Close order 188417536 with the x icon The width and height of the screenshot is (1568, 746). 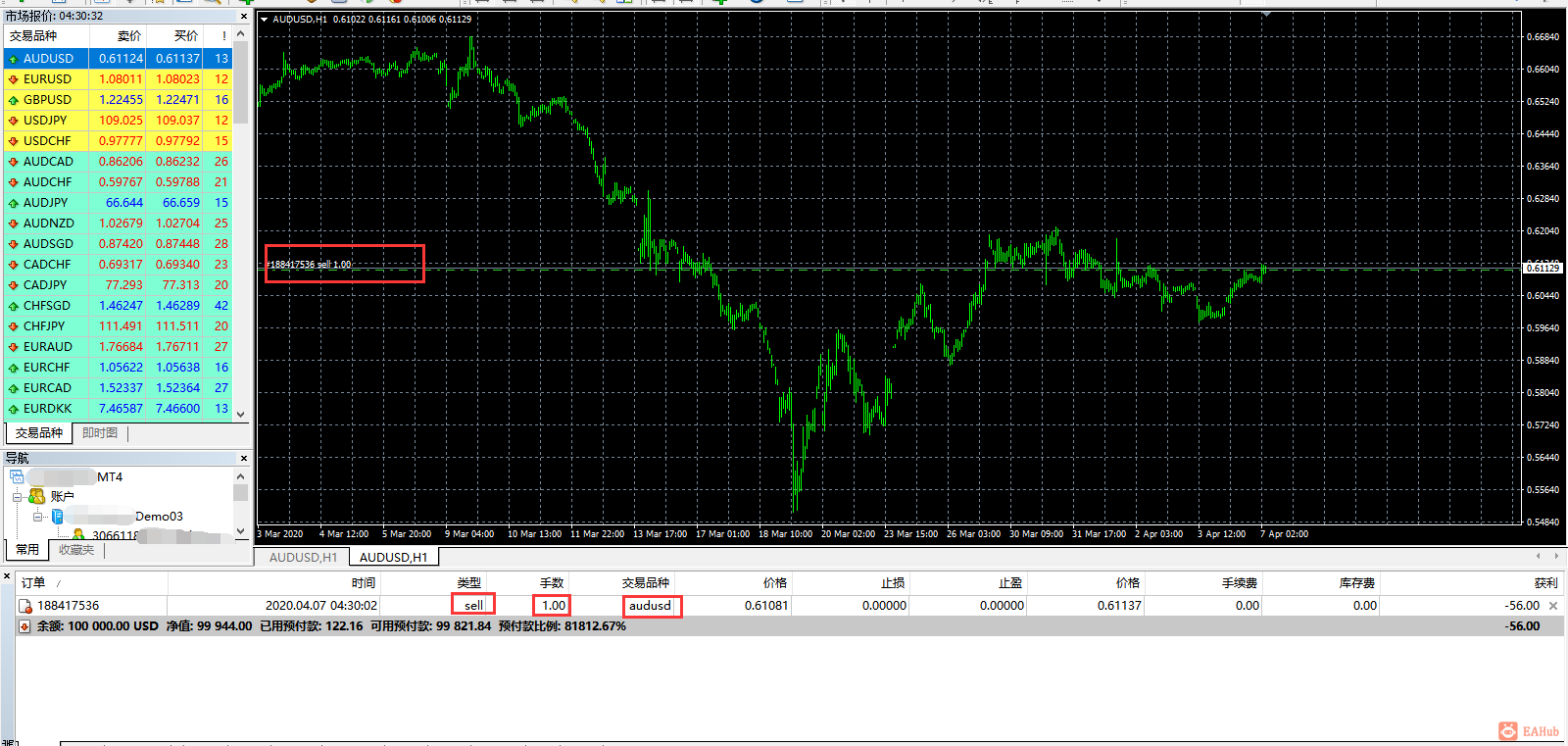tap(1553, 606)
